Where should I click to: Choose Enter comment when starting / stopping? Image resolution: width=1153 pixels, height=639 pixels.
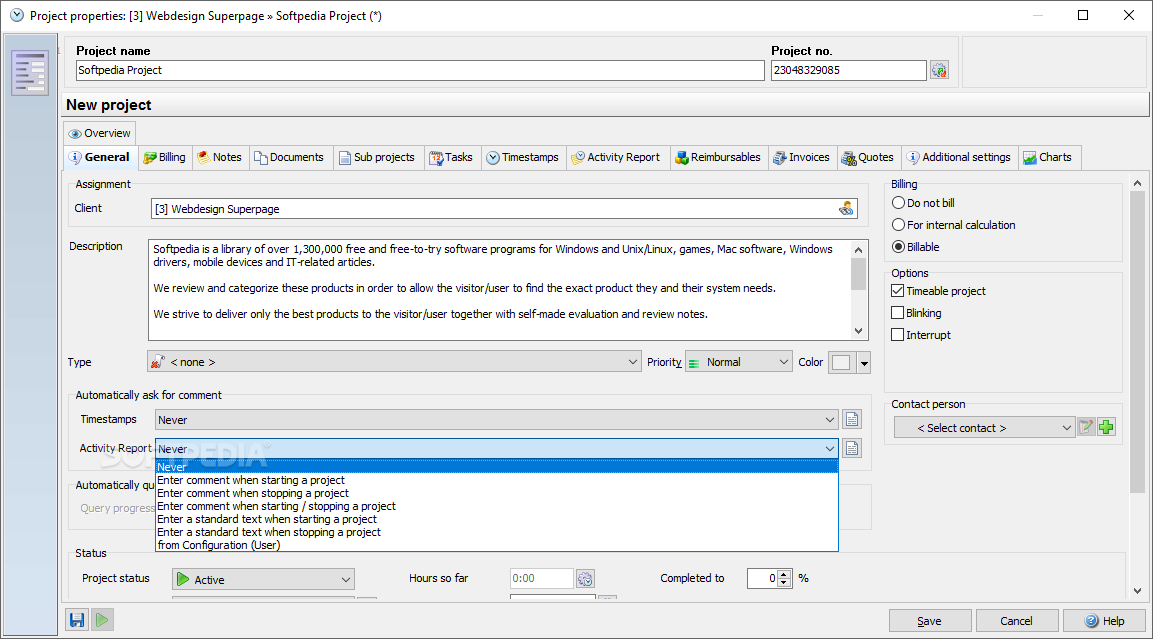pyautogui.click(x=497, y=506)
